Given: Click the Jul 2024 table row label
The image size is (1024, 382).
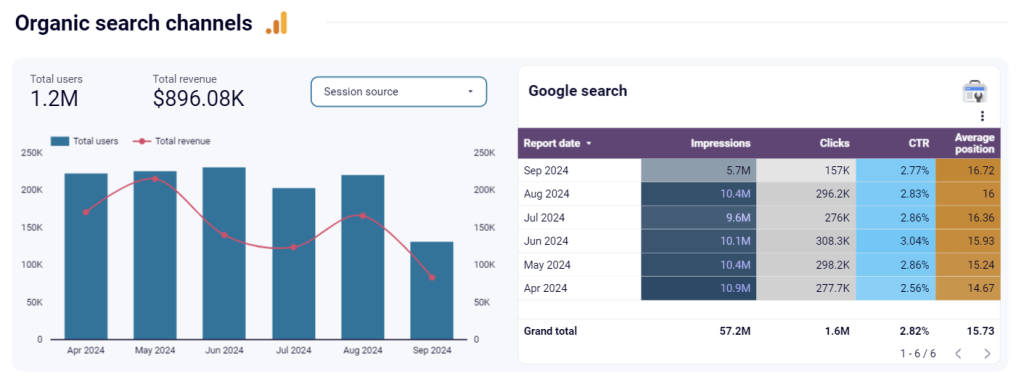Looking at the screenshot, I should 545,217.
